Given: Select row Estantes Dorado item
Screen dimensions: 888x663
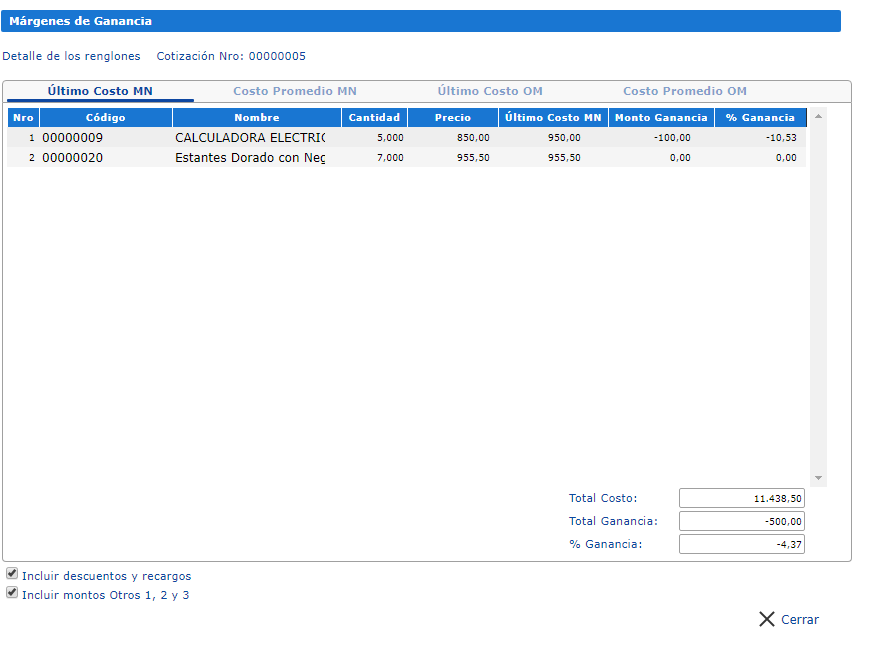Looking at the screenshot, I should click(249, 158).
